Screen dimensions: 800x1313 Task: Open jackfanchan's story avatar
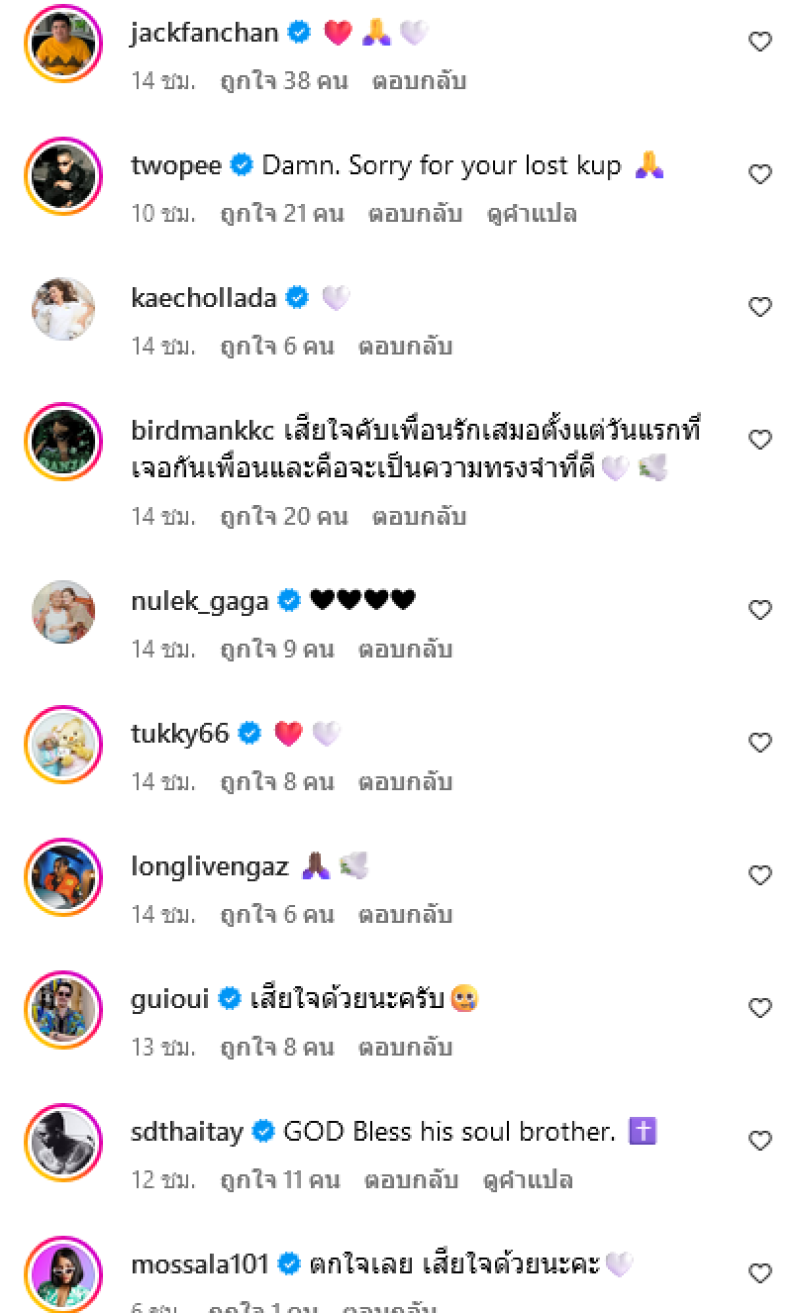tap(63, 42)
